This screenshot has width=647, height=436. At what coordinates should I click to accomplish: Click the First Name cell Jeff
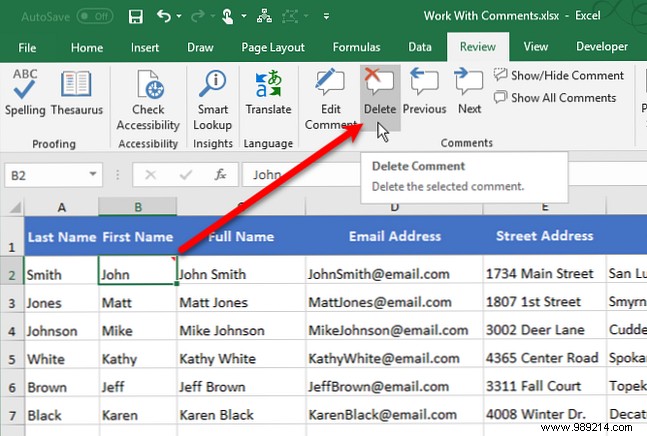(138, 382)
